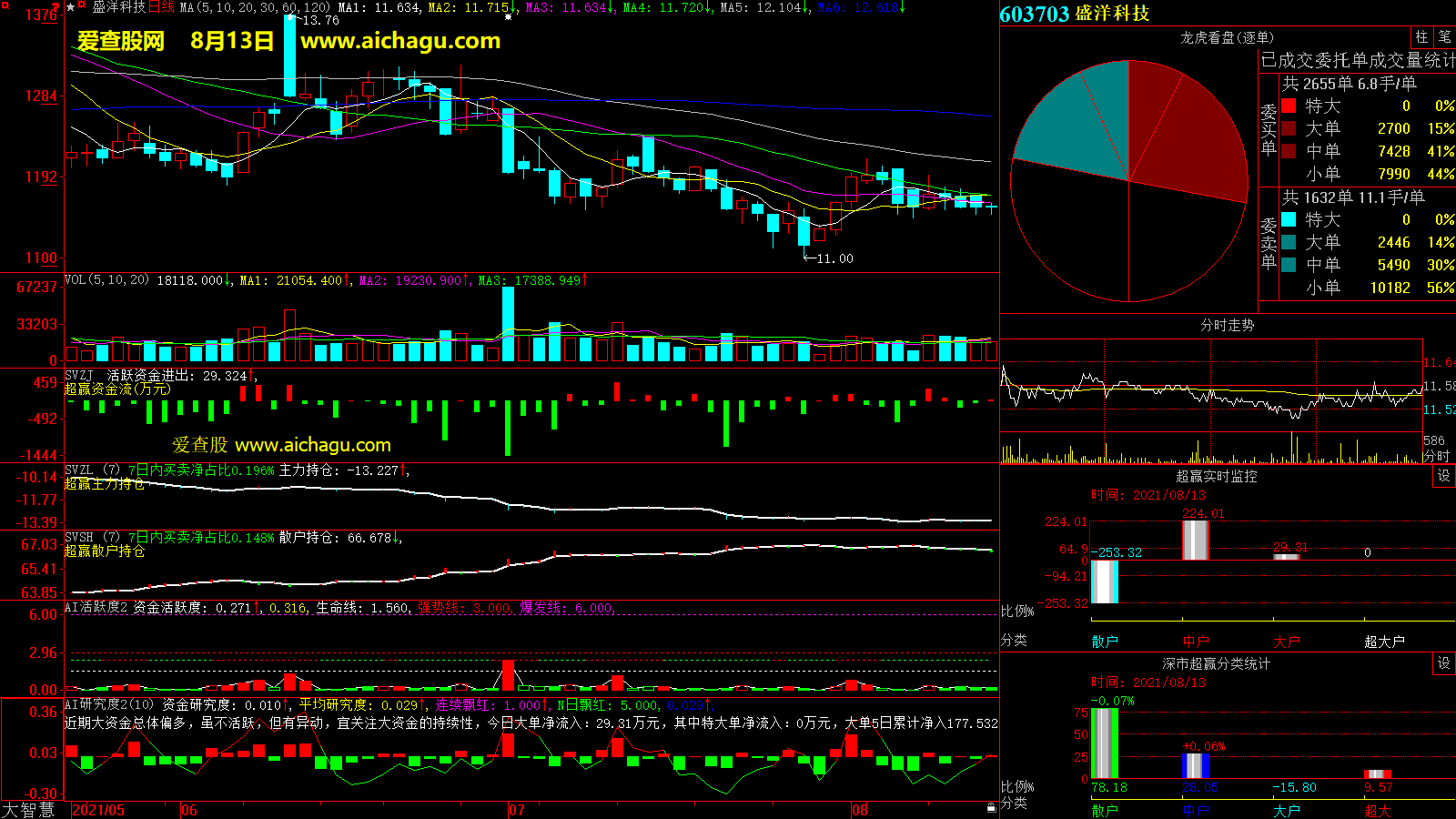The height and width of the screenshot is (819, 1456).
Task: Click red gear icon beside the star
Action: point(82,6)
